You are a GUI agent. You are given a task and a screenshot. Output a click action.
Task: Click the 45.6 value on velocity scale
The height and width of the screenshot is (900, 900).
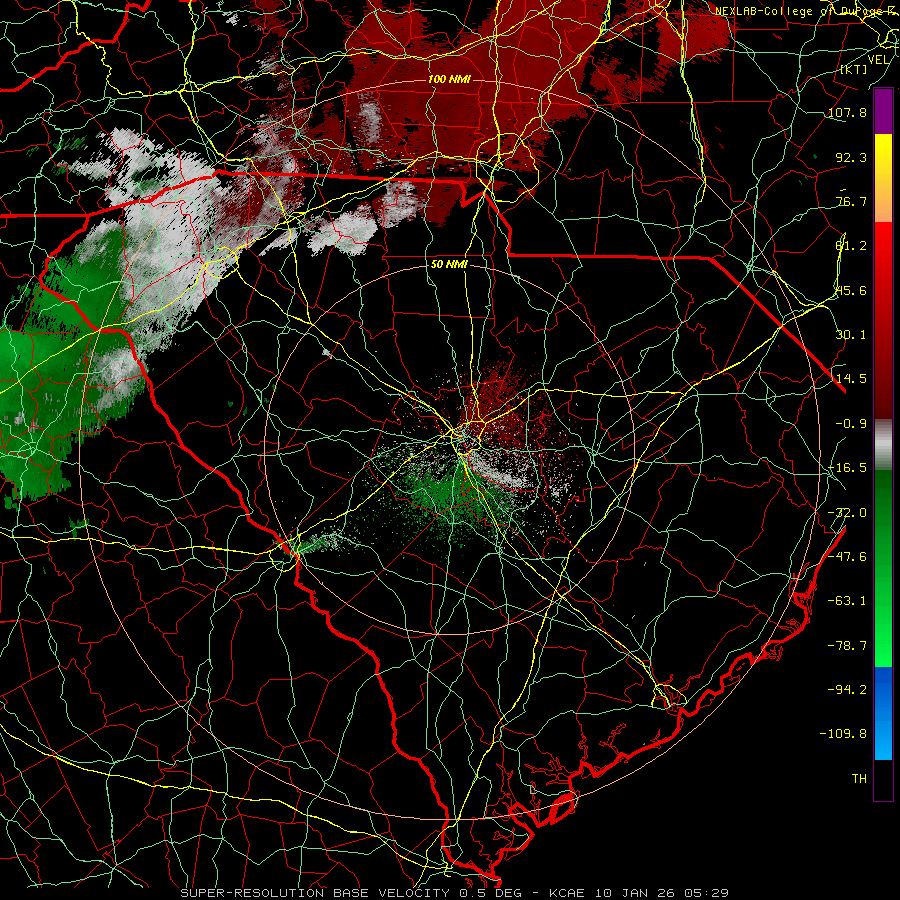point(851,290)
